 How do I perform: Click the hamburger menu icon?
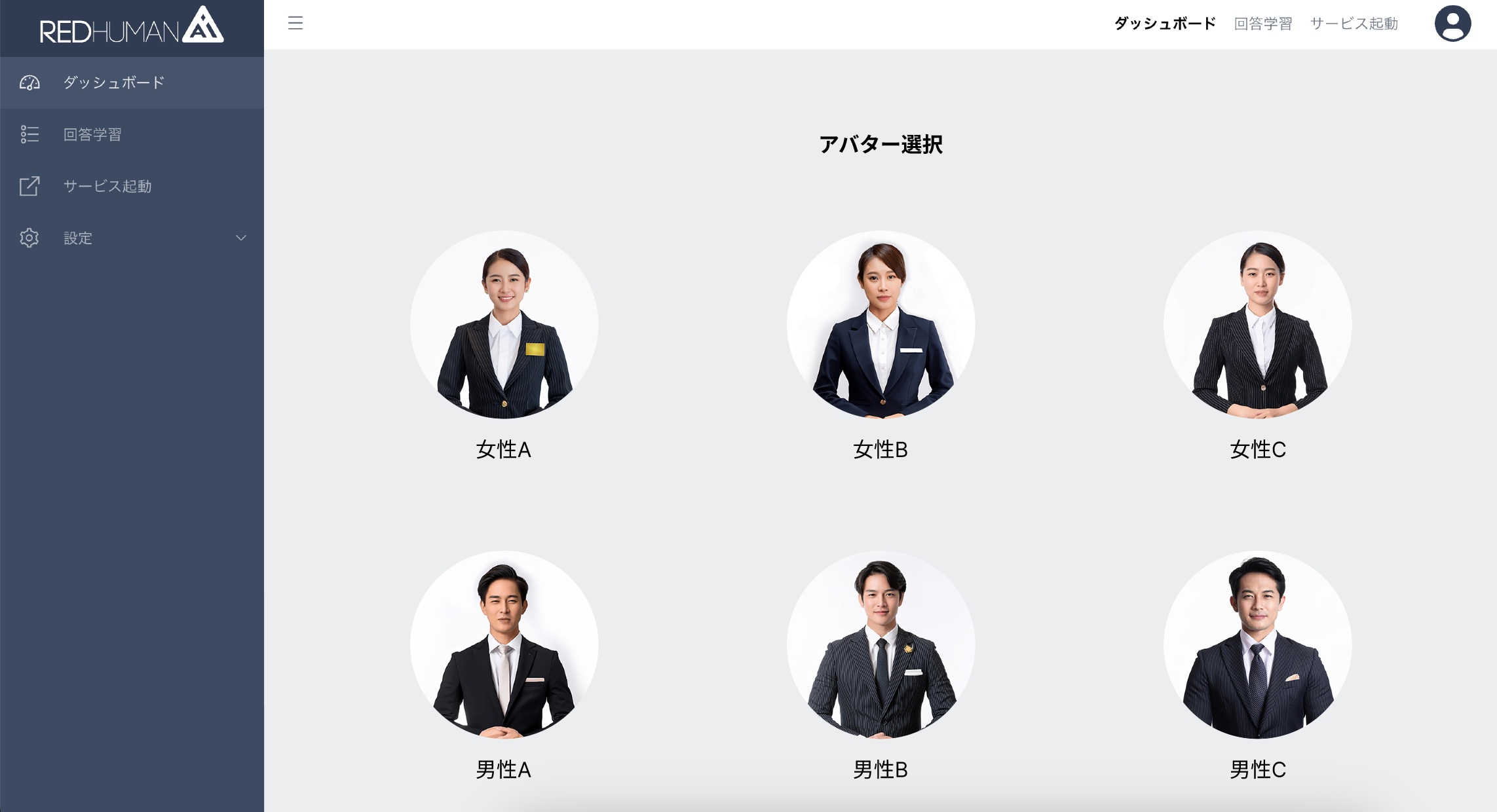(296, 23)
